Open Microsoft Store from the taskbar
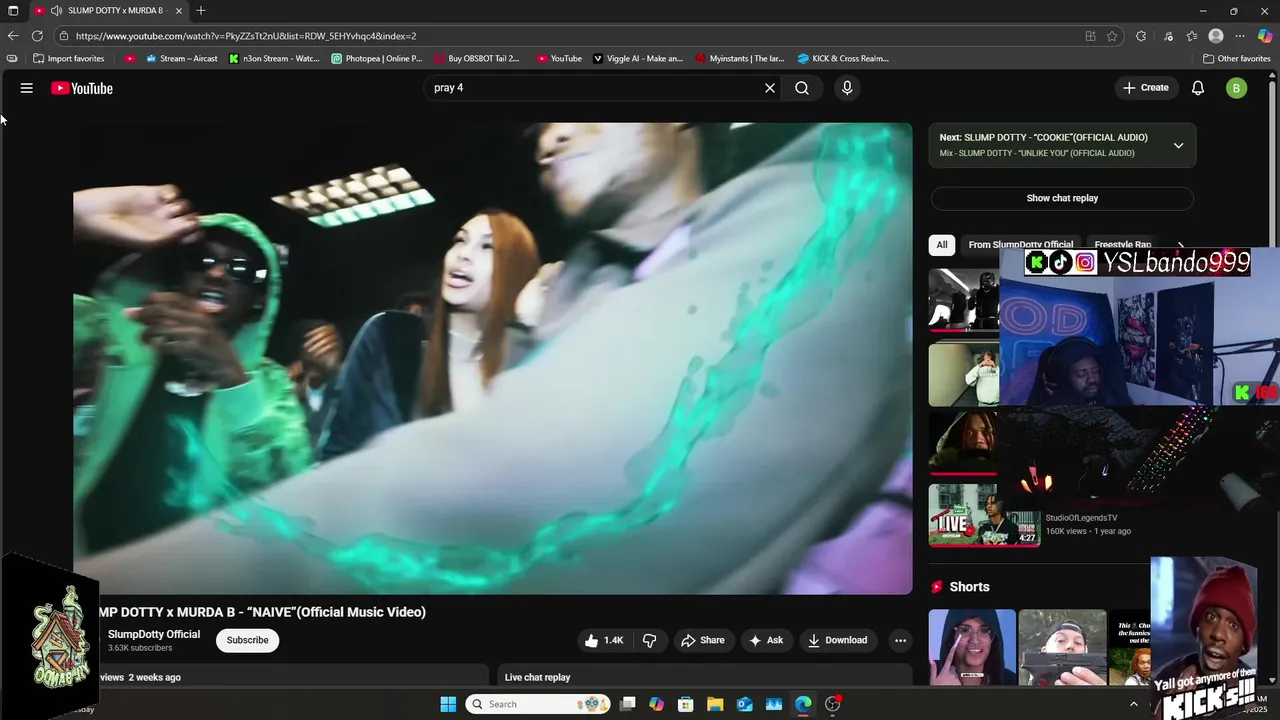 (x=686, y=704)
